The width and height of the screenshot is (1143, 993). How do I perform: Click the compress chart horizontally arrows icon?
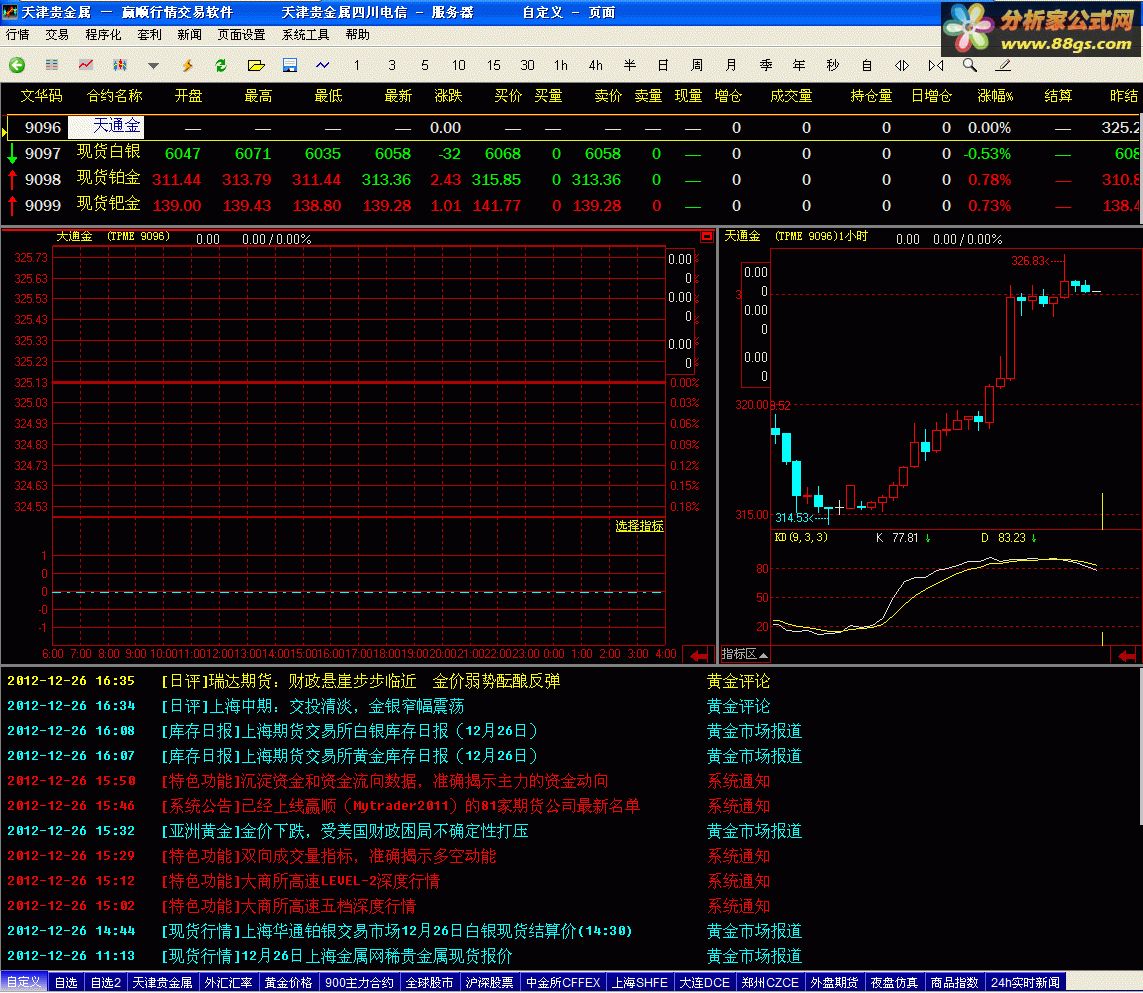pyautogui.click(x=936, y=66)
